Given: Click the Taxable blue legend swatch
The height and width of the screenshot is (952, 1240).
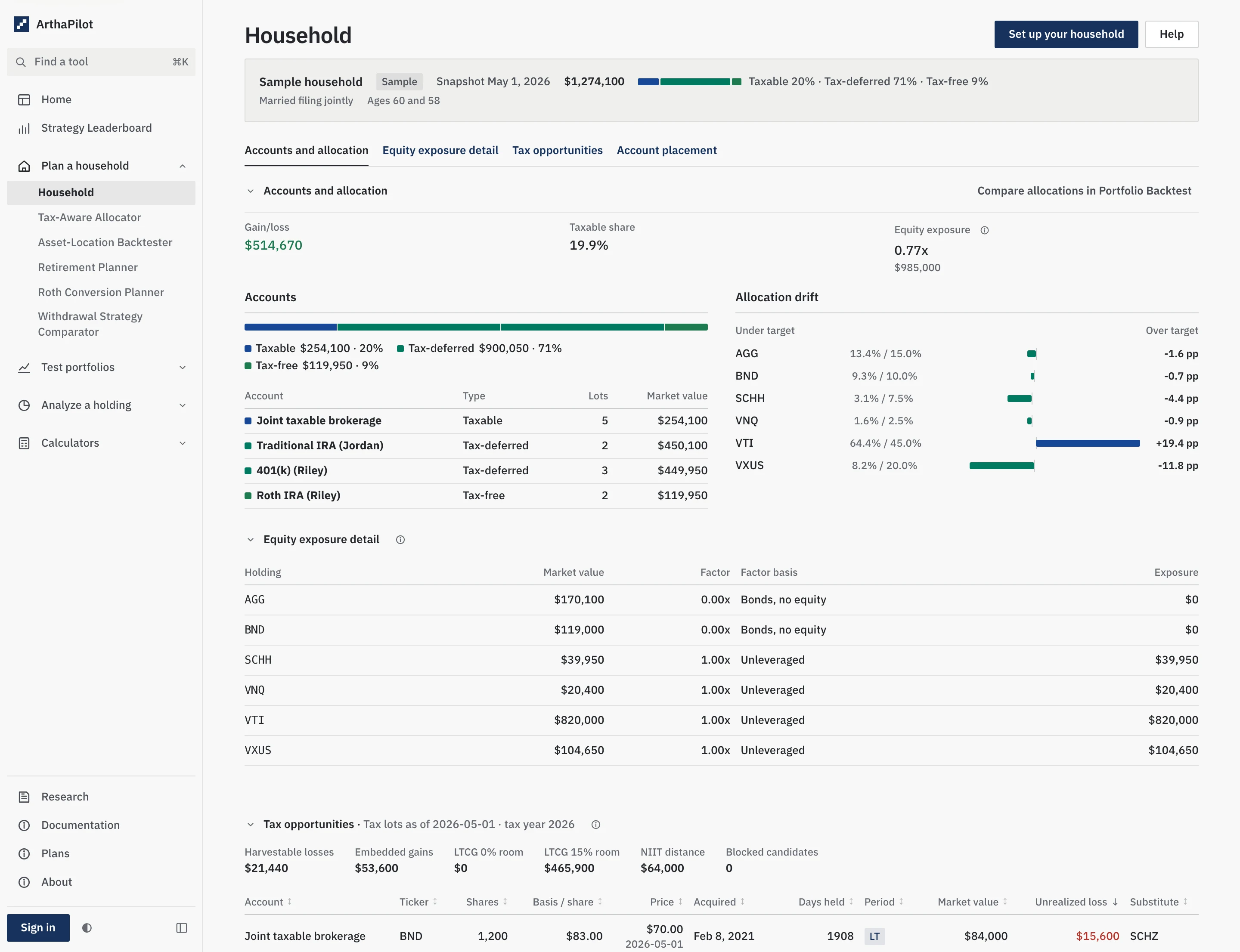Looking at the screenshot, I should [x=248, y=349].
